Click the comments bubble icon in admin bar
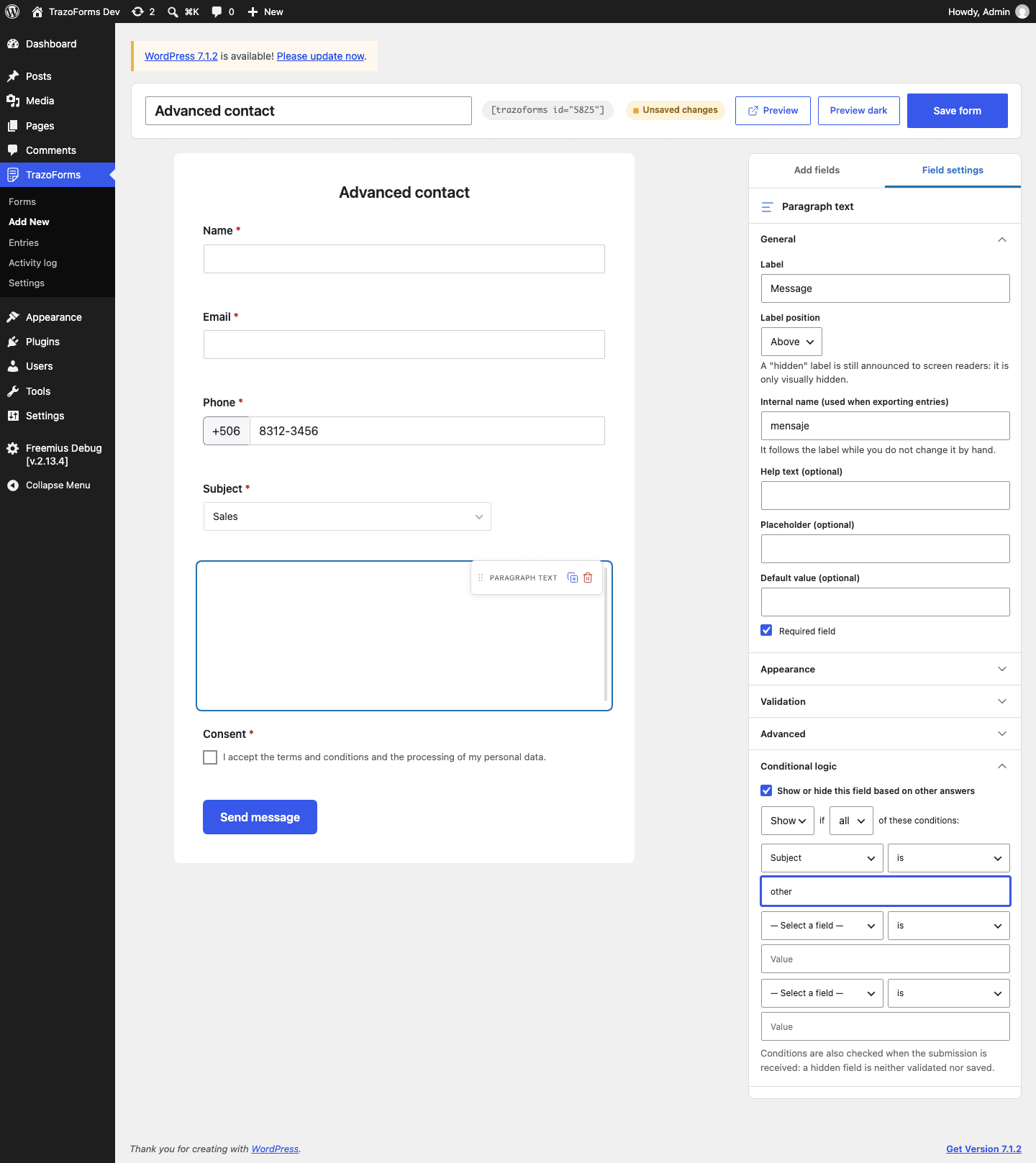1036x1163 pixels. pyautogui.click(x=217, y=12)
